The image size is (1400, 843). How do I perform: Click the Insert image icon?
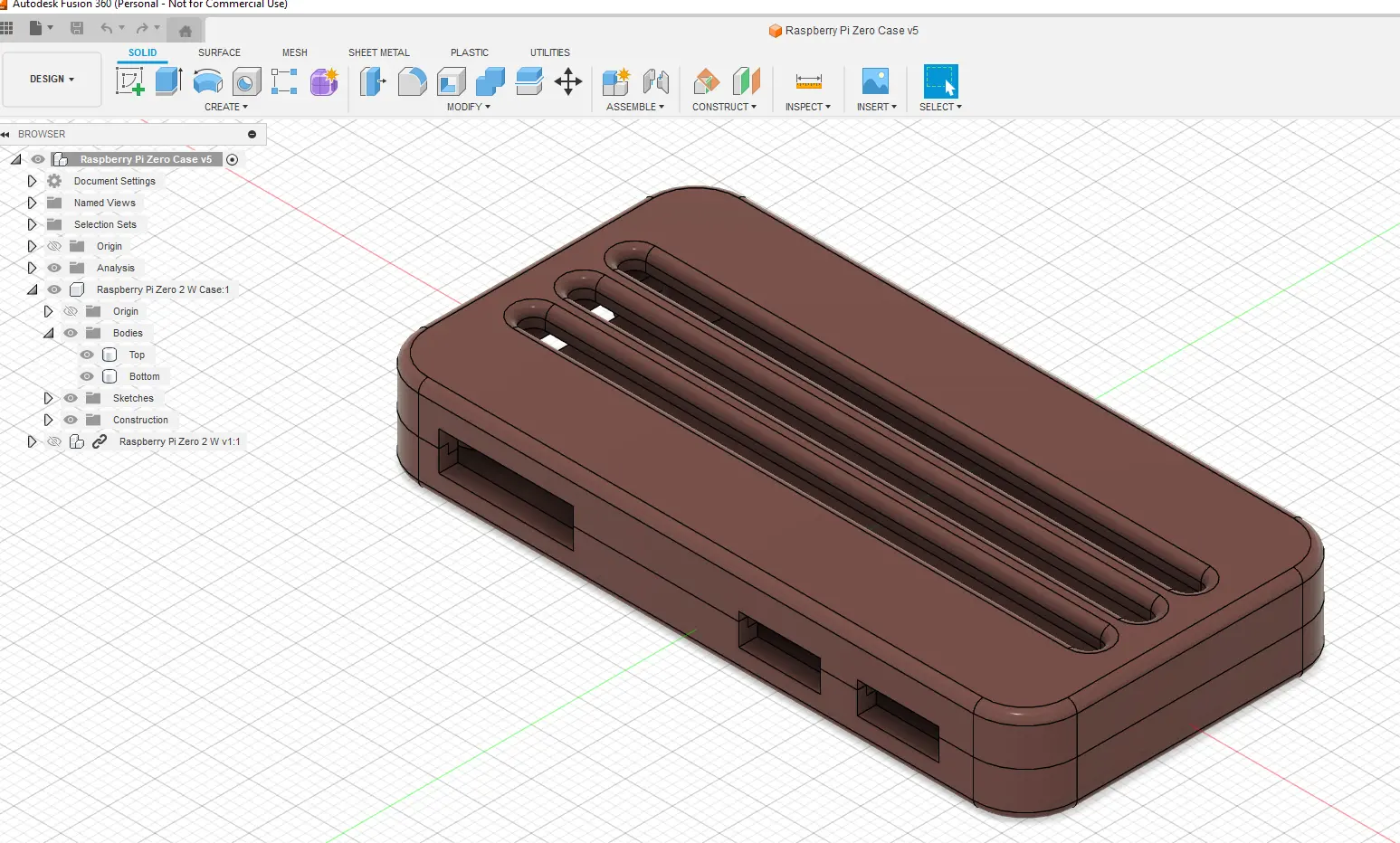click(x=875, y=81)
